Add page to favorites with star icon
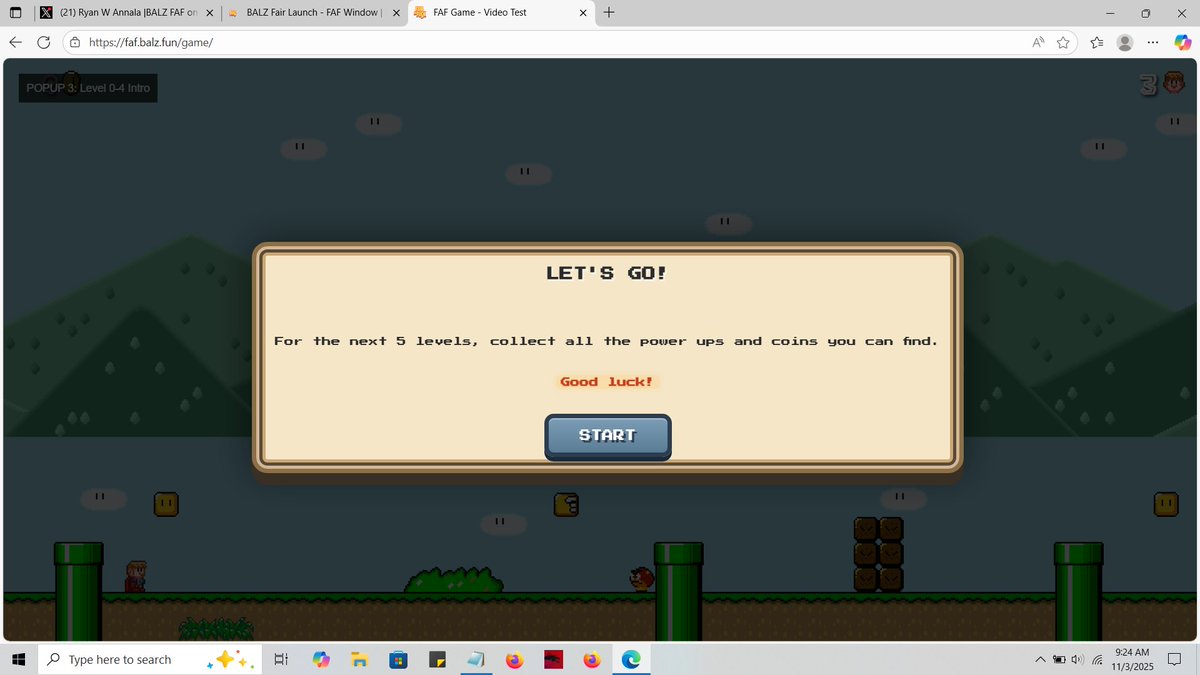Viewport: 1200px width, 675px height. tap(1063, 42)
